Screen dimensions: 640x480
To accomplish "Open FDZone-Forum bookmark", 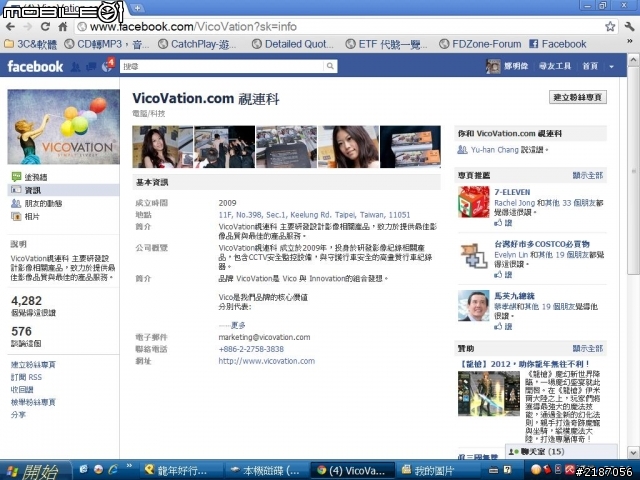I will [x=480, y=44].
